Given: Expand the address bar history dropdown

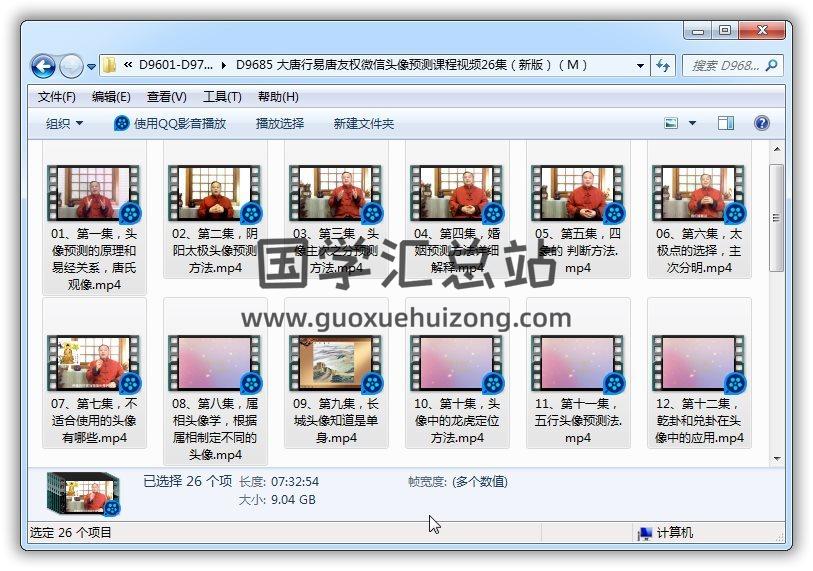Looking at the screenshot, I should click(641, 66).
